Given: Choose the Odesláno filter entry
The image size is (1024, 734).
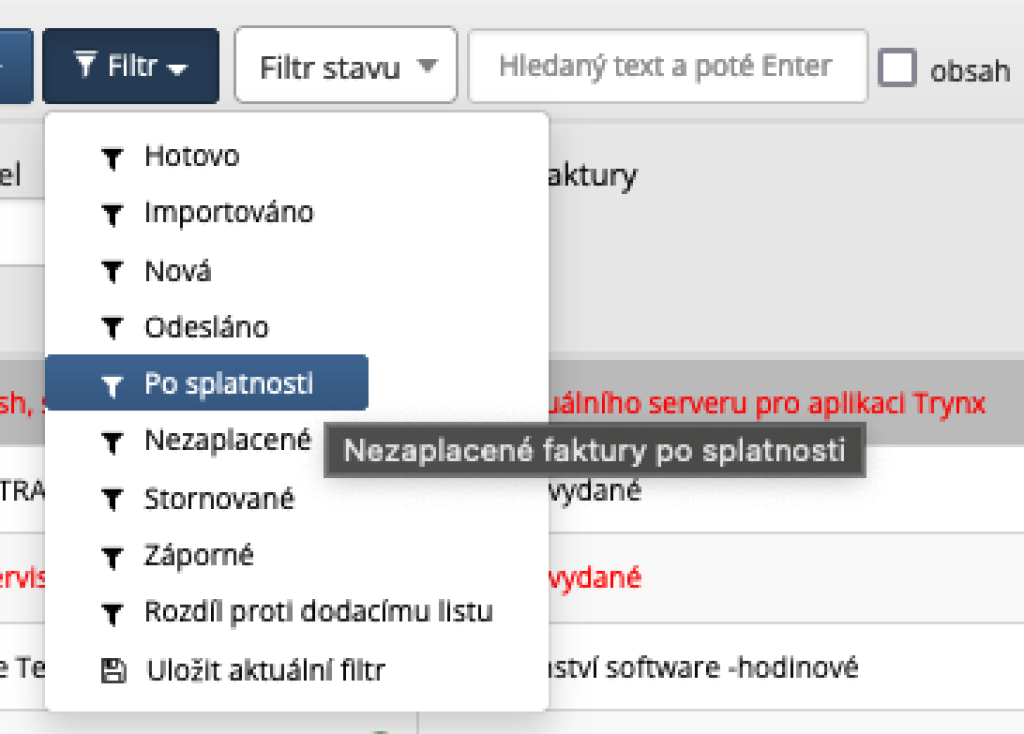Looking at the screenshot, I should (206, 327).
